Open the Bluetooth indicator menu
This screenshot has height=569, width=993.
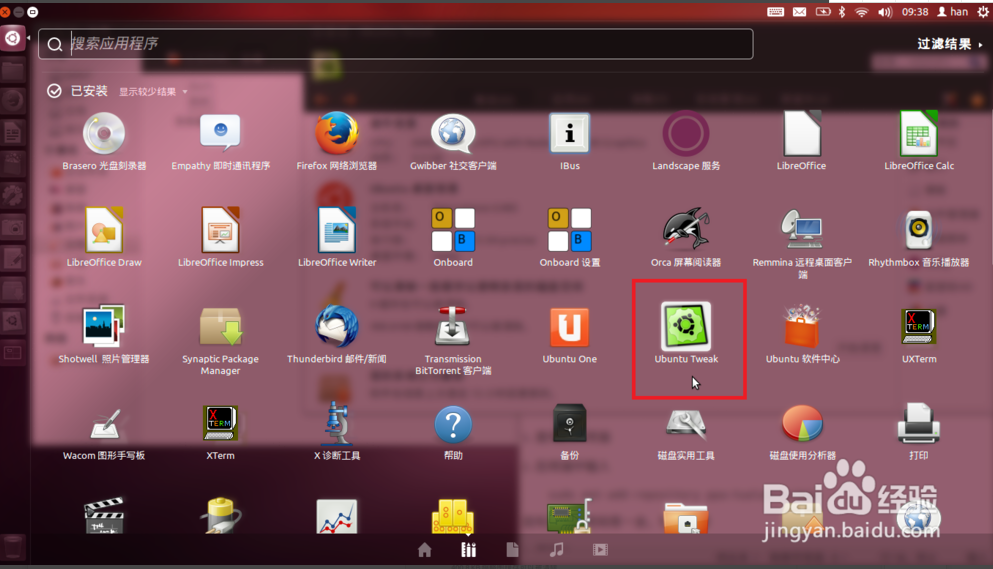(x=842, y=11)
